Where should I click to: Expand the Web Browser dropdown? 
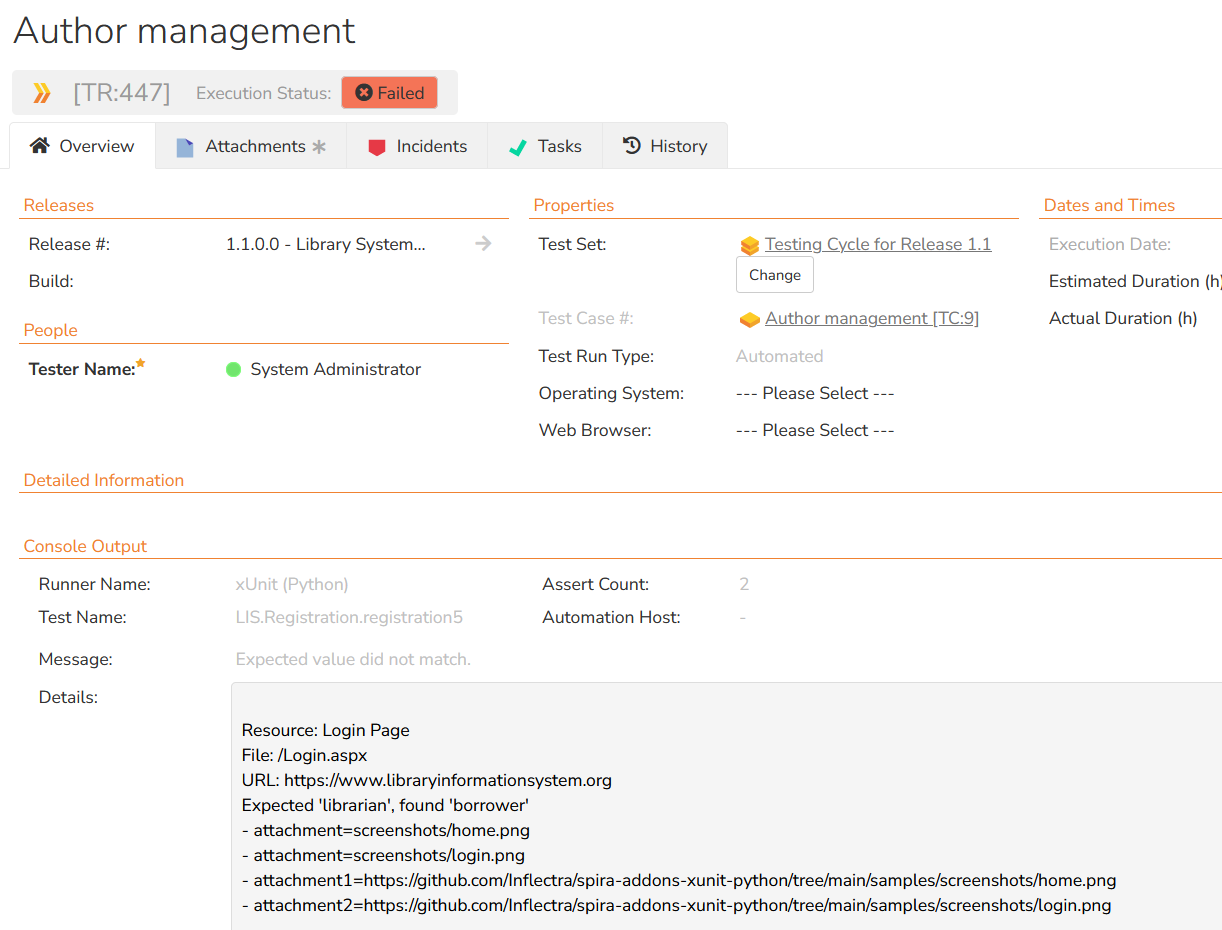pyautogui.click(x=815, y=430)
